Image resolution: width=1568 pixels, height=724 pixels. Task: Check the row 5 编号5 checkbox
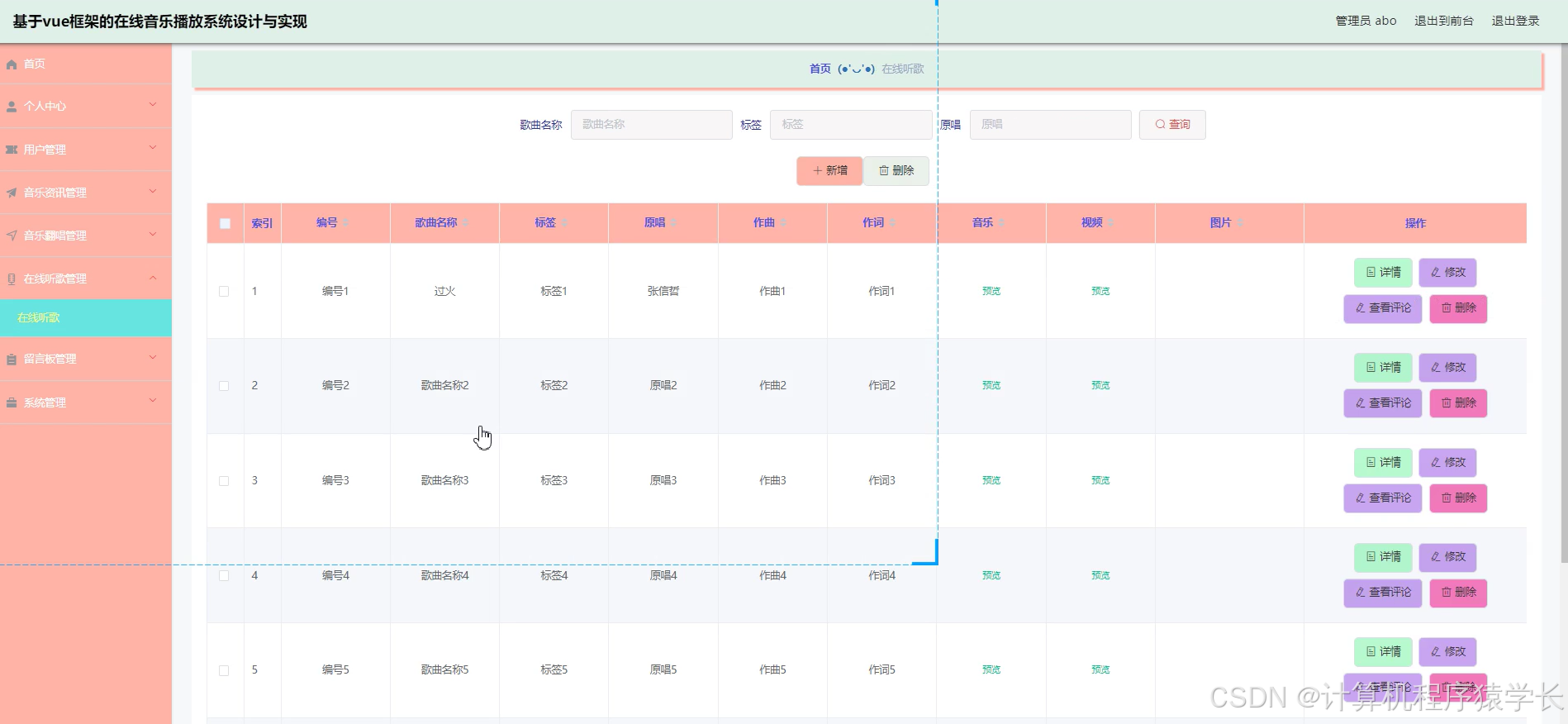click(x=224, y=670)
